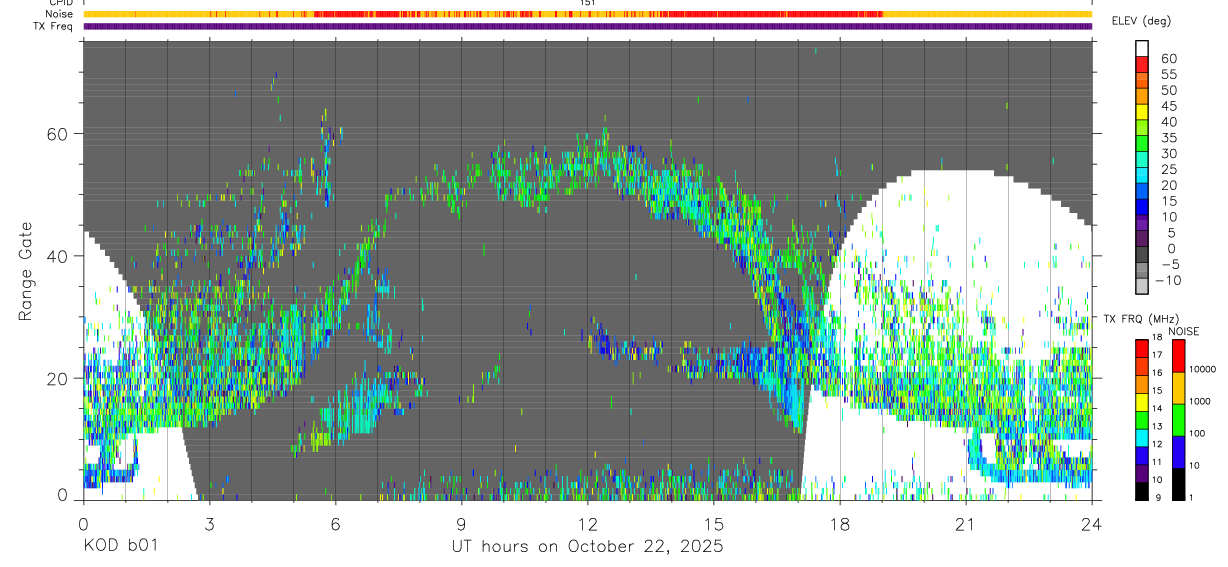The height and width of the screenshot is (567, 1228).
Task: Click the x-axis hour tick label '21'
Action: [x=966, y=523]
